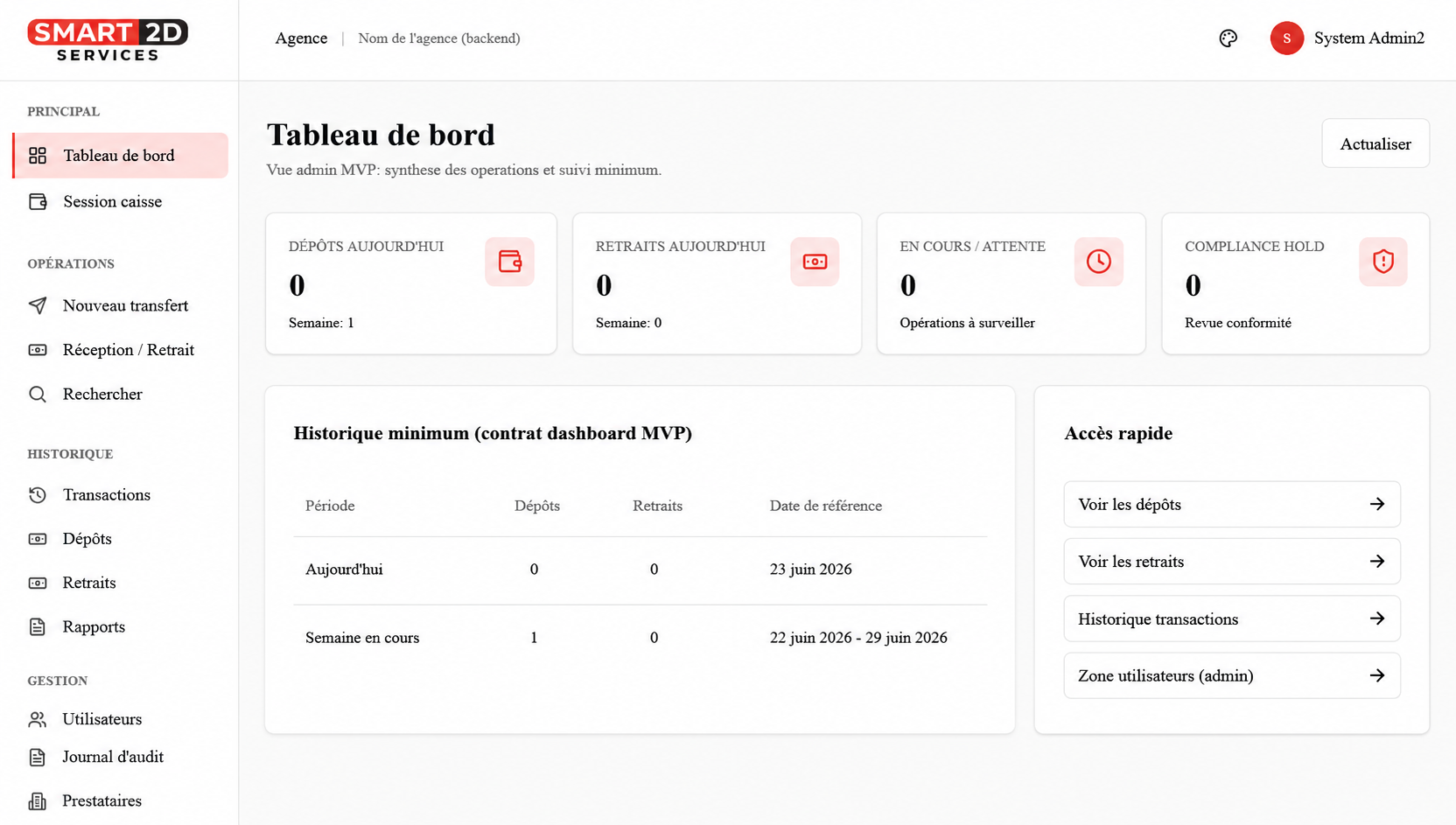Image resolution: width=1456 pixels, height=825 pixels.
Task: Click the Journal d'audit document icon
Action: pyautogui.click(x=38, y=758)
